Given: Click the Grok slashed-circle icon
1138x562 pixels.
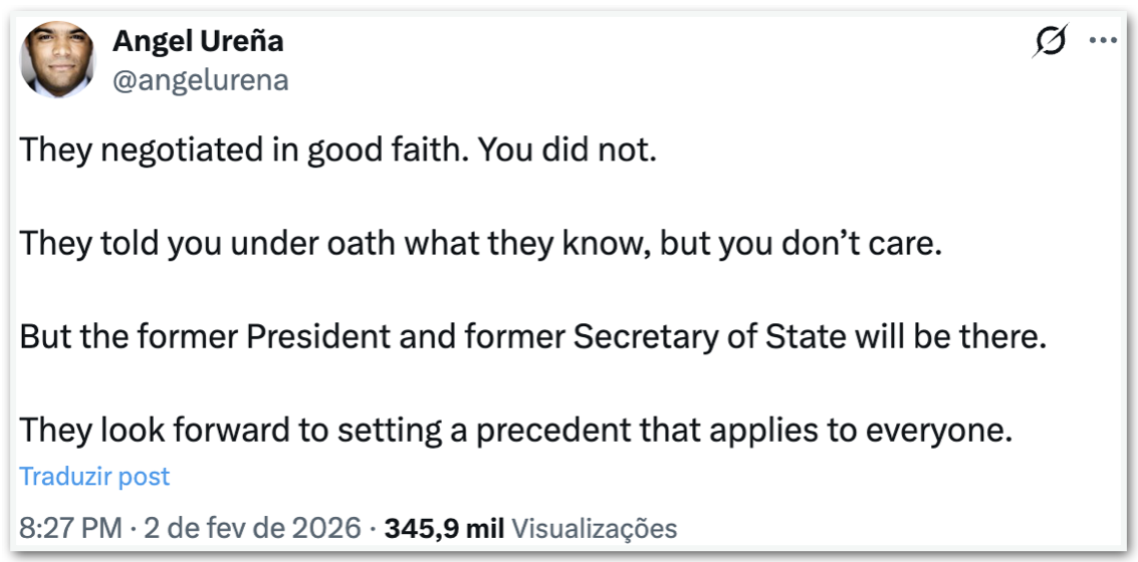Looking at the screenshot, I should click(1051, 42).
